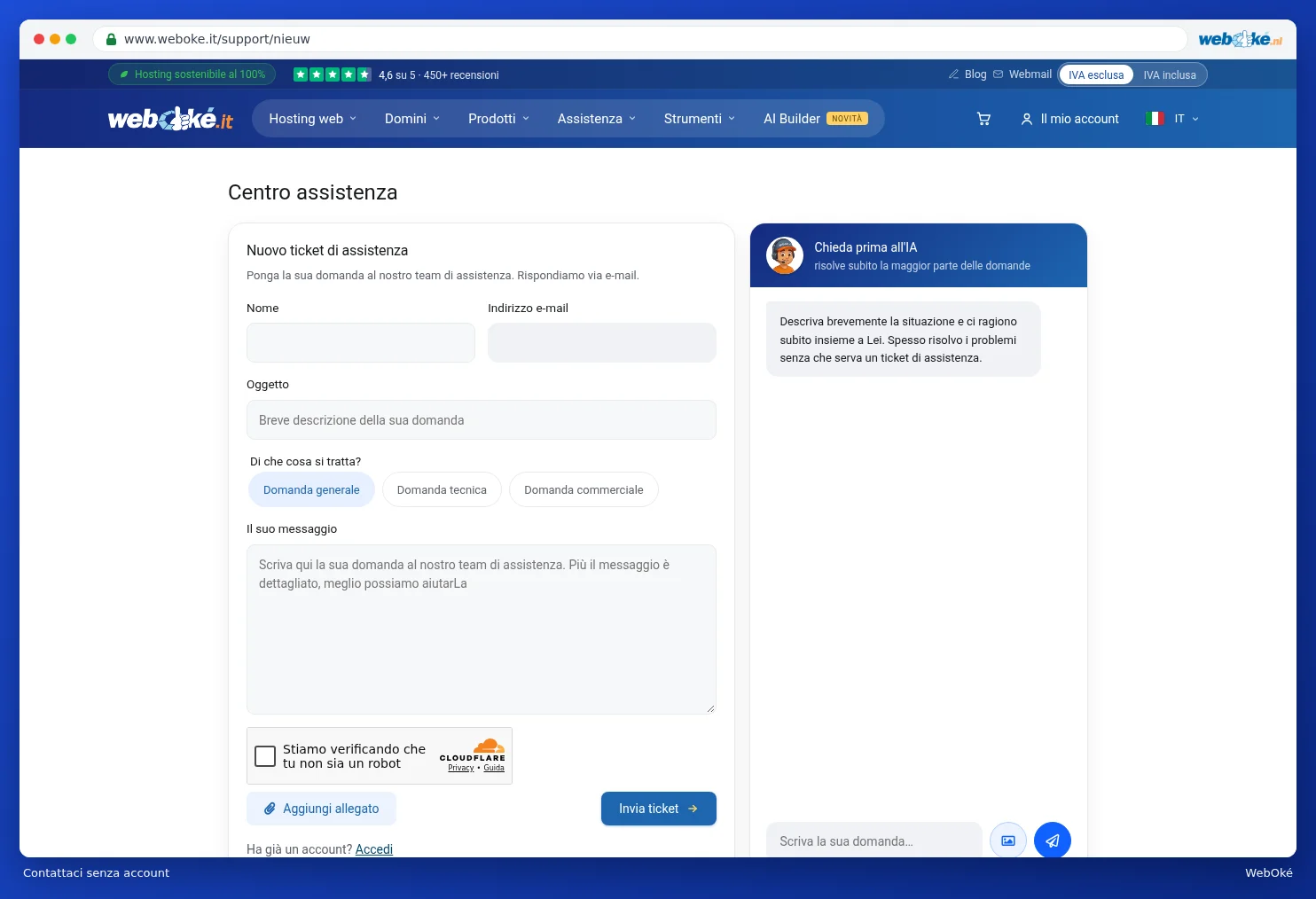Expand the Hosting web menu
The image size is (1316, 899).
(x=313, y=119)
